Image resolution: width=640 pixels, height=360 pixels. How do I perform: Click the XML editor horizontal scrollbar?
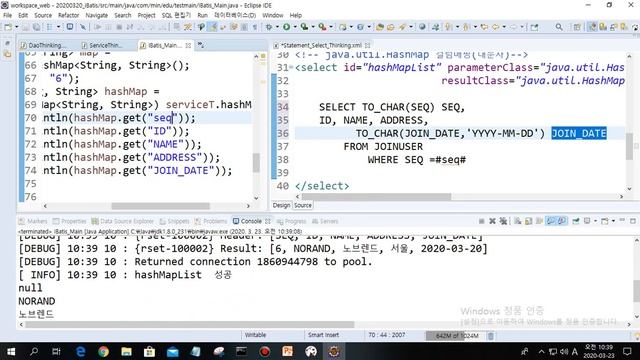376,197
